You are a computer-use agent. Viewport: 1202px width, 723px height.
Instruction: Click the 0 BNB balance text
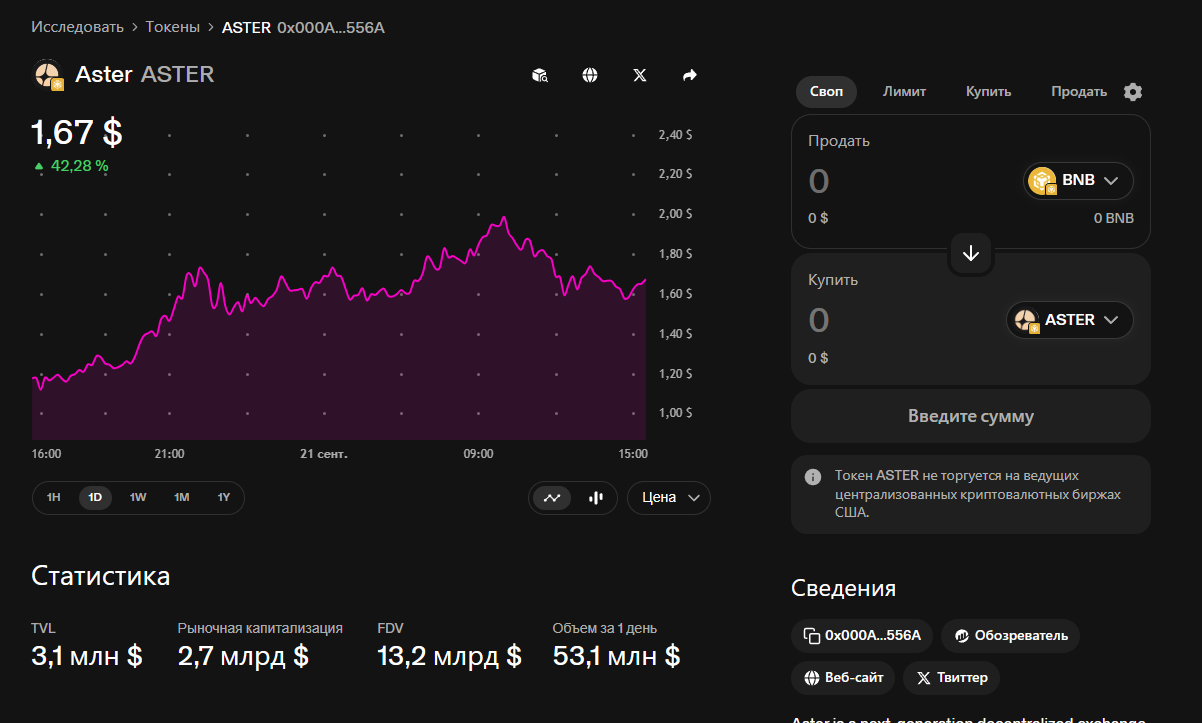[1114, 218]
